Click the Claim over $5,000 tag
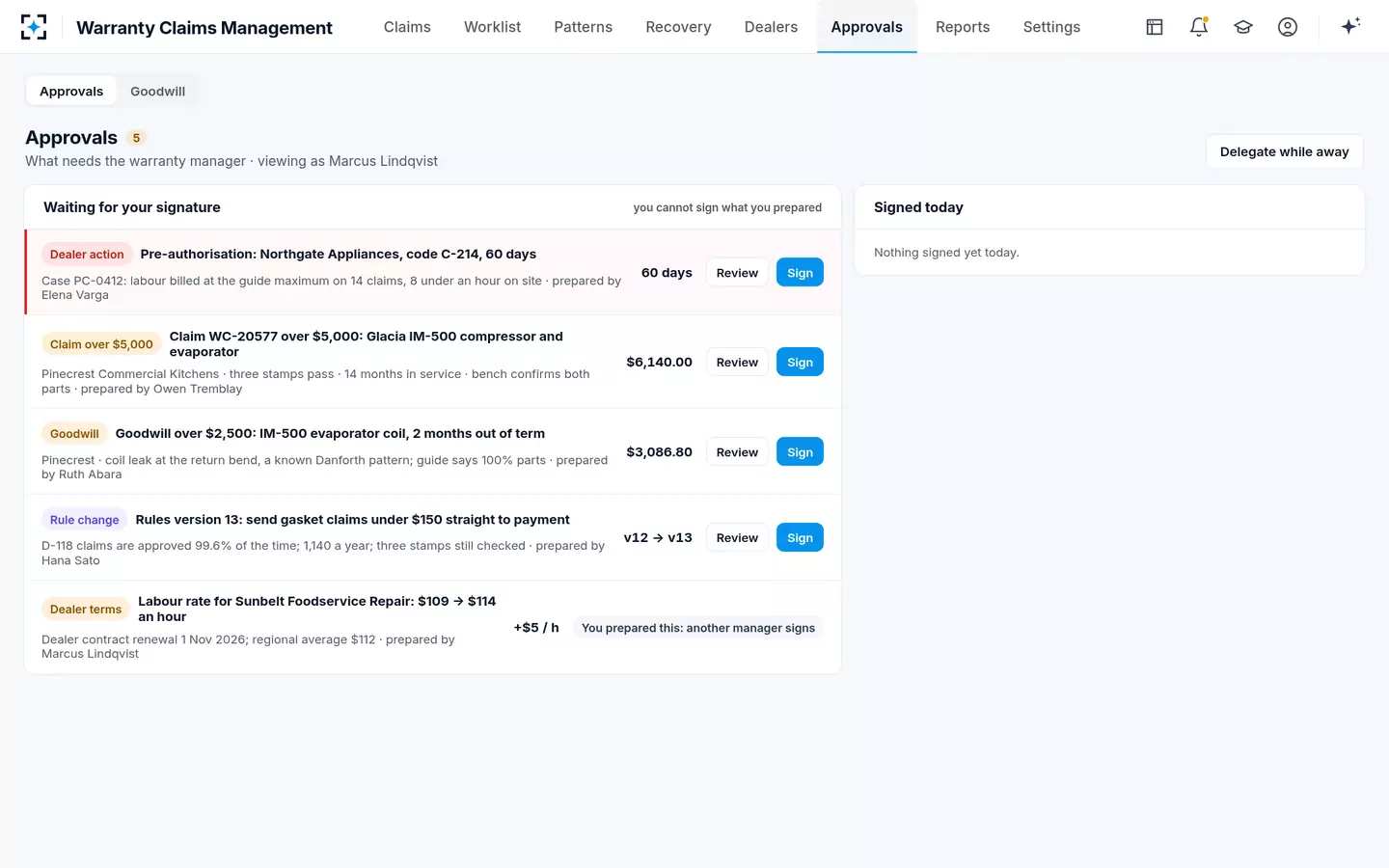 coord(101,344)
